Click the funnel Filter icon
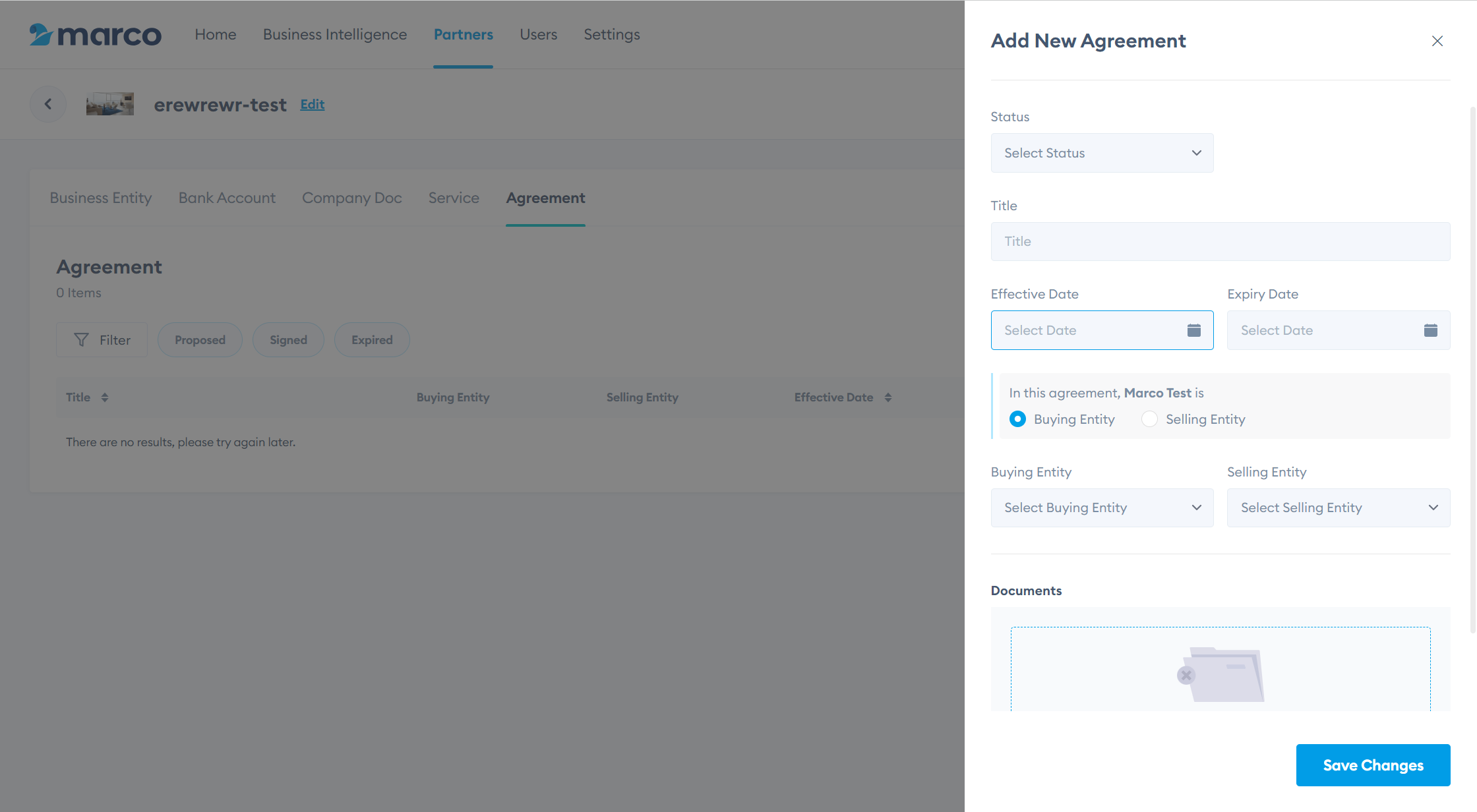The height and width of the screenshot is (812, 1477). (x=81, y=340)
